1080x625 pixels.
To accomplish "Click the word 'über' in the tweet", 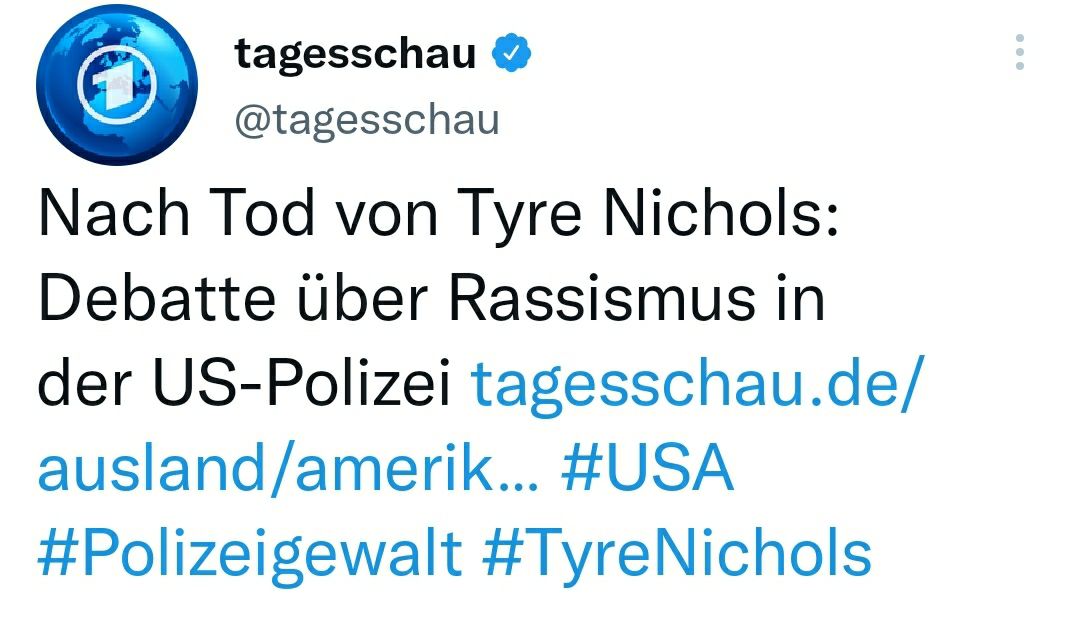I will pos(351,300).
